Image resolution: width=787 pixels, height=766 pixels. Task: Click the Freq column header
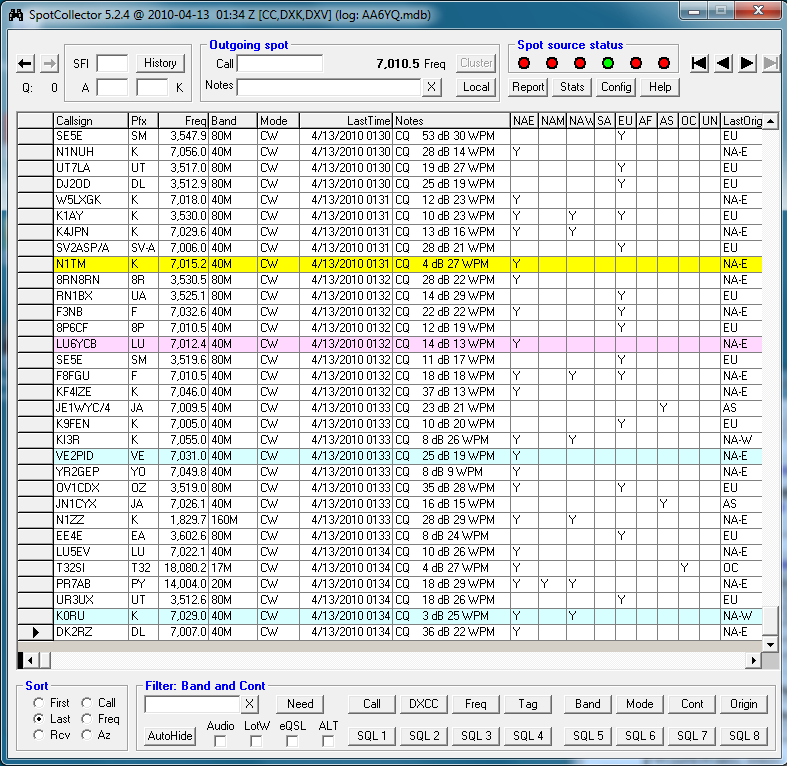[183, 121]
